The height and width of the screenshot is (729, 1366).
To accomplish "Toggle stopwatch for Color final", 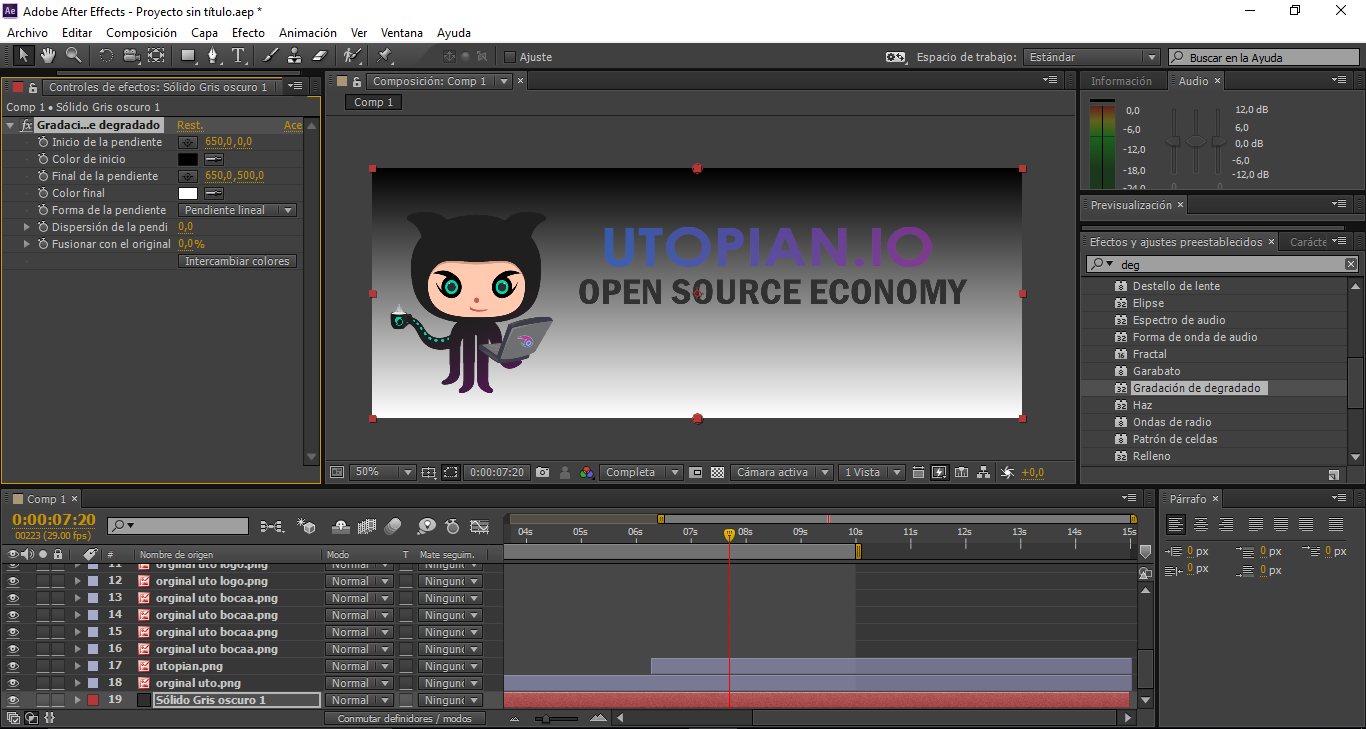I will pos(43,193).
